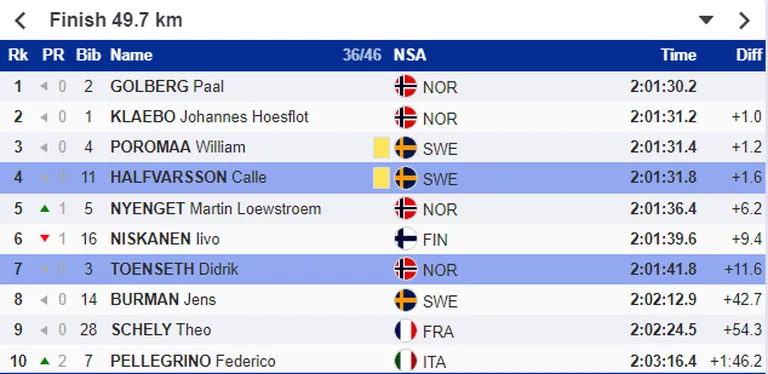
Task: Open BURMAN Jens athlete name
Action: 163,300
